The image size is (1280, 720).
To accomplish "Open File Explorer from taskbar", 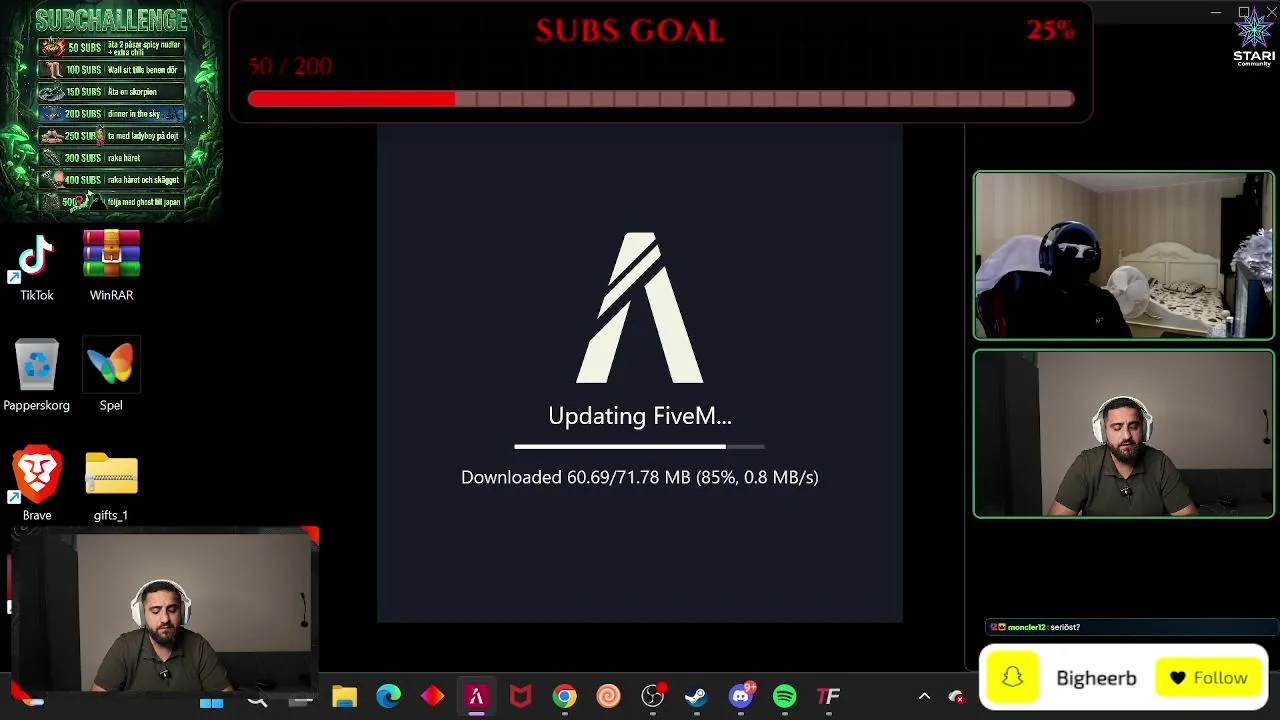I will pyautogui.click(x=345, y=697).
